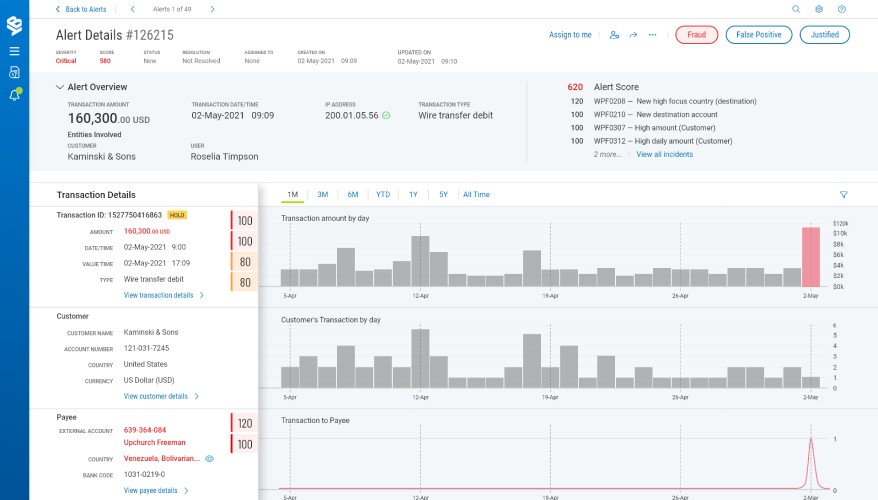This screenshot has width=878, height=500.
Task: Switch to the All Time range tab
Action: [x=476, y=195]
